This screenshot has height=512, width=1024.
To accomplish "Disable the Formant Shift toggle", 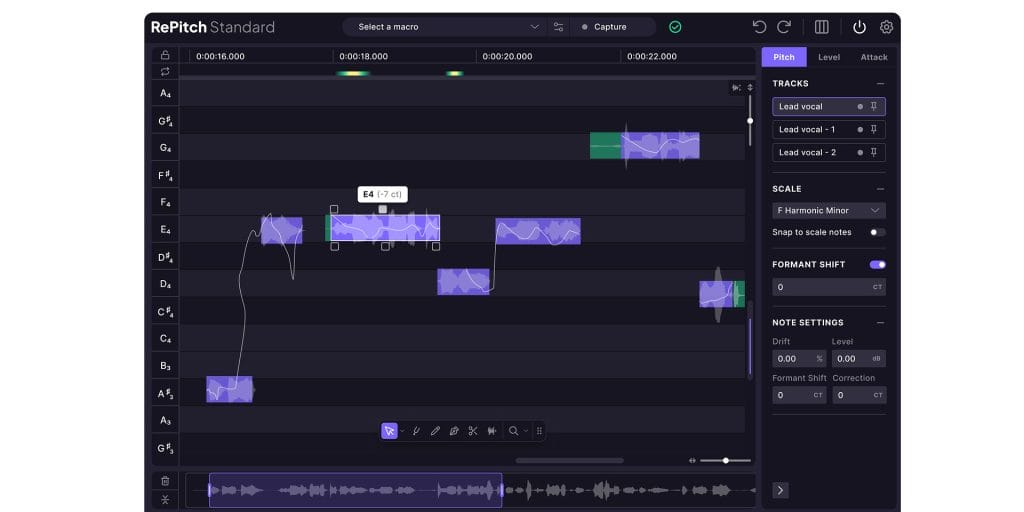I will tap(877, 264).
